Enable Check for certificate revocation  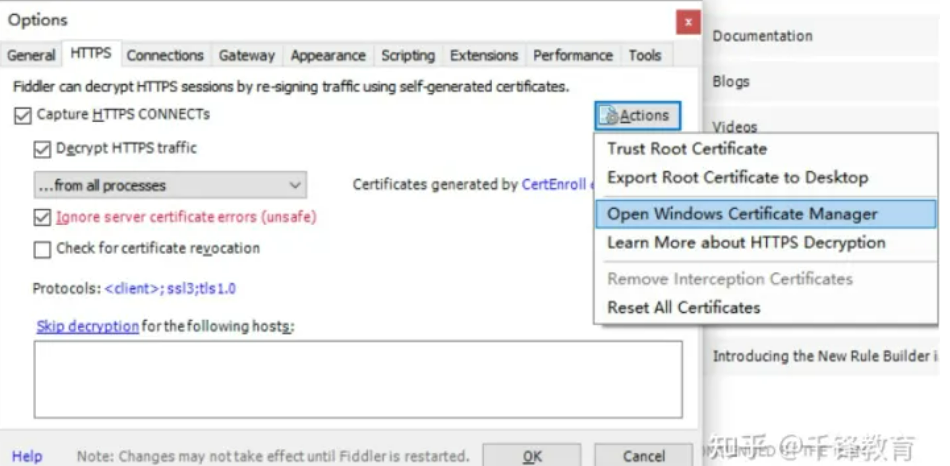point(42,249)
